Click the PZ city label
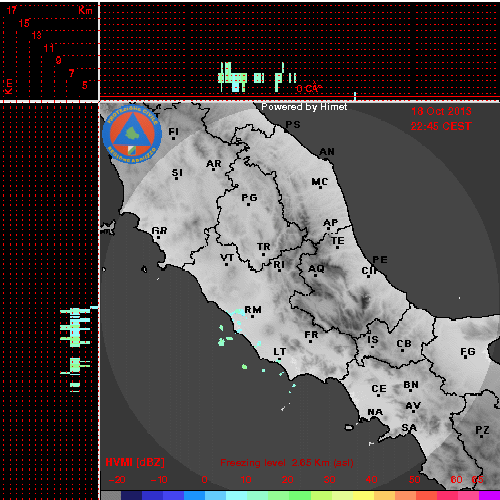 pyautogui.click(x=482, y=430)
